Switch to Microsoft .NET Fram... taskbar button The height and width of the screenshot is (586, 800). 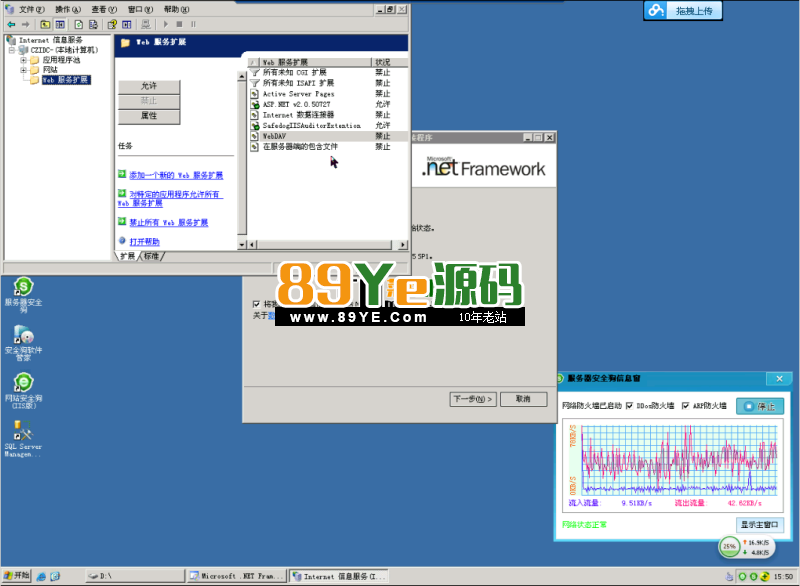(236, 576)
